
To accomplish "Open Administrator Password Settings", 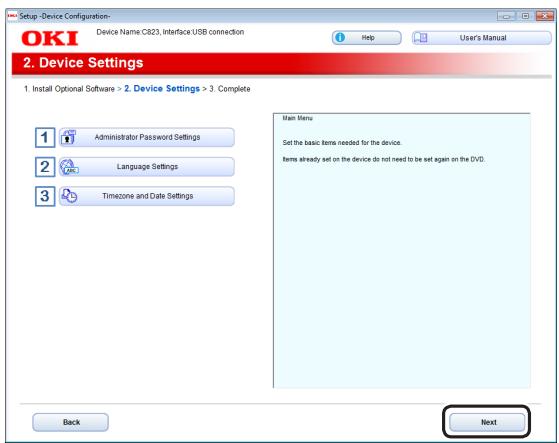I will 147,137.
